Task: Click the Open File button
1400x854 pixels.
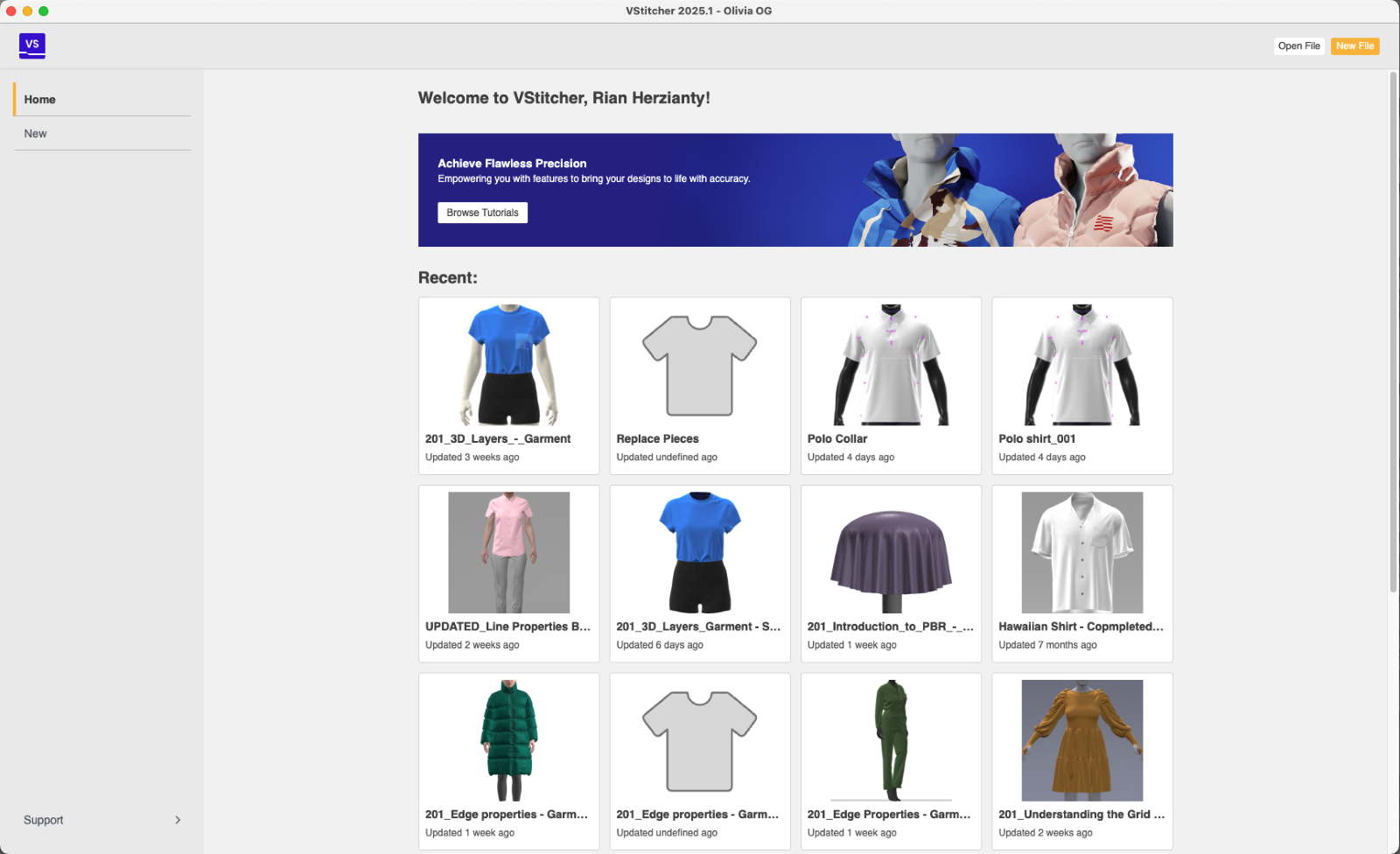Action: pyautogui.click(x=1298, y=46)
